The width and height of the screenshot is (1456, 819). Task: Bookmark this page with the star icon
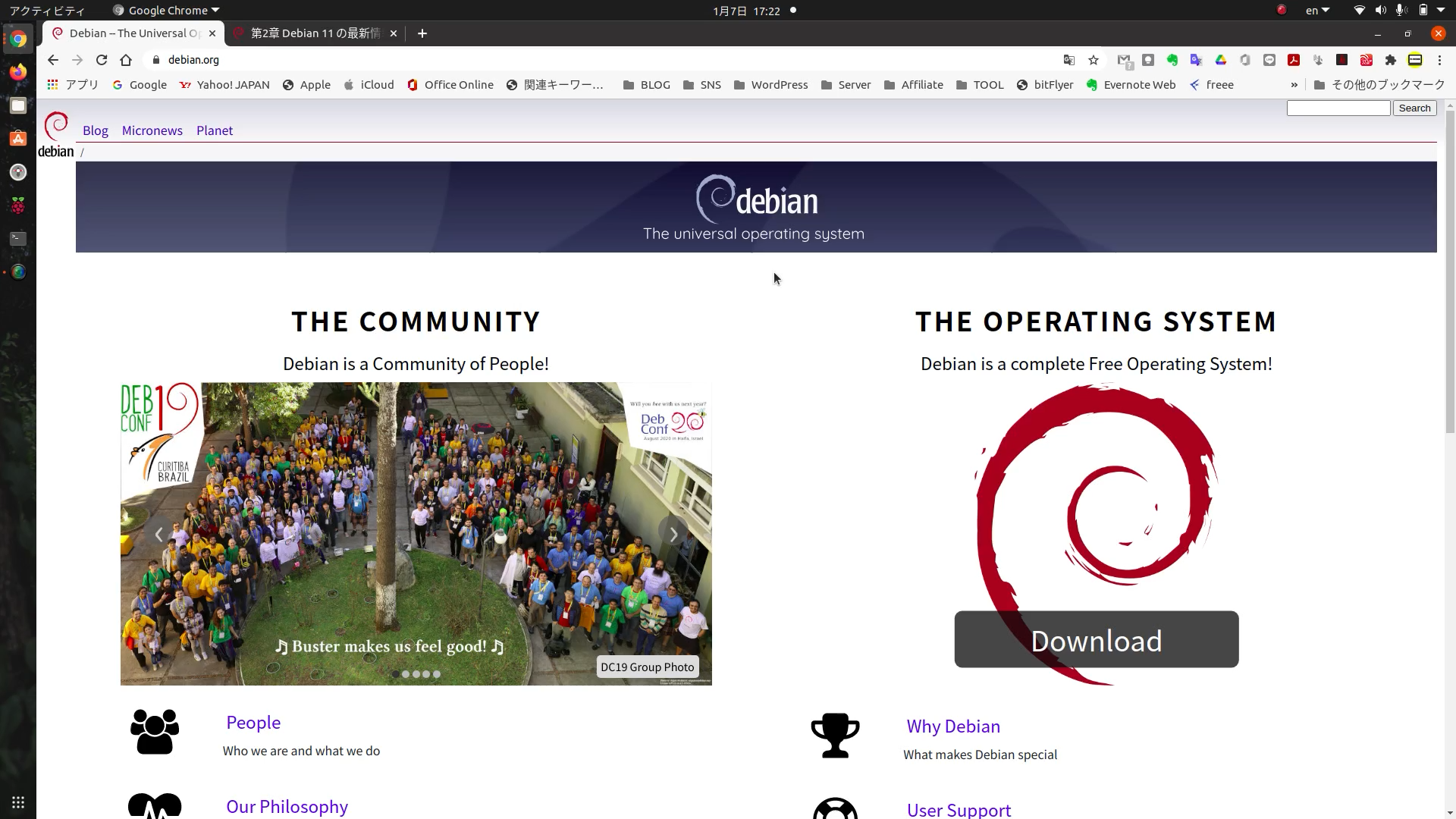(x=1093, y=60)
